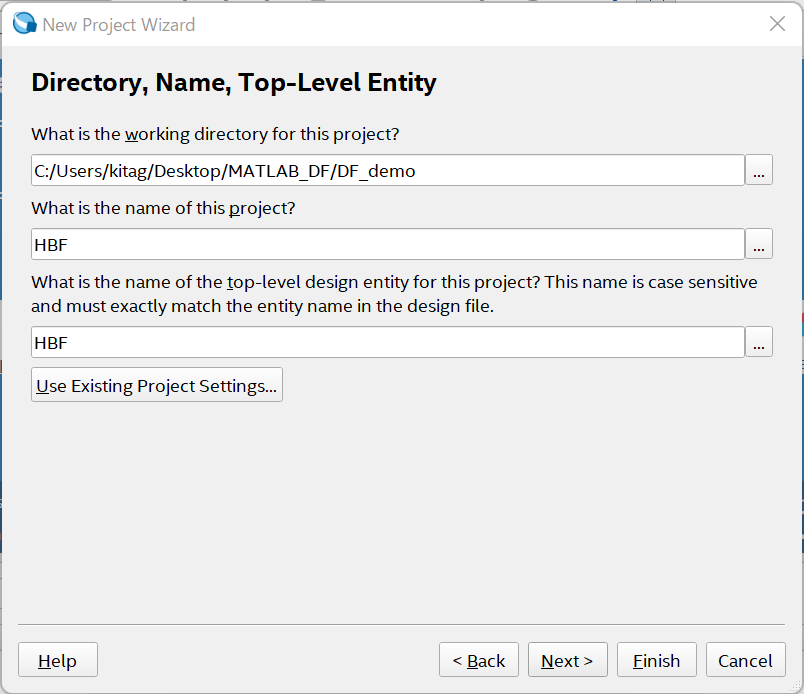Go to previous page with Back

tap(478, 660)
